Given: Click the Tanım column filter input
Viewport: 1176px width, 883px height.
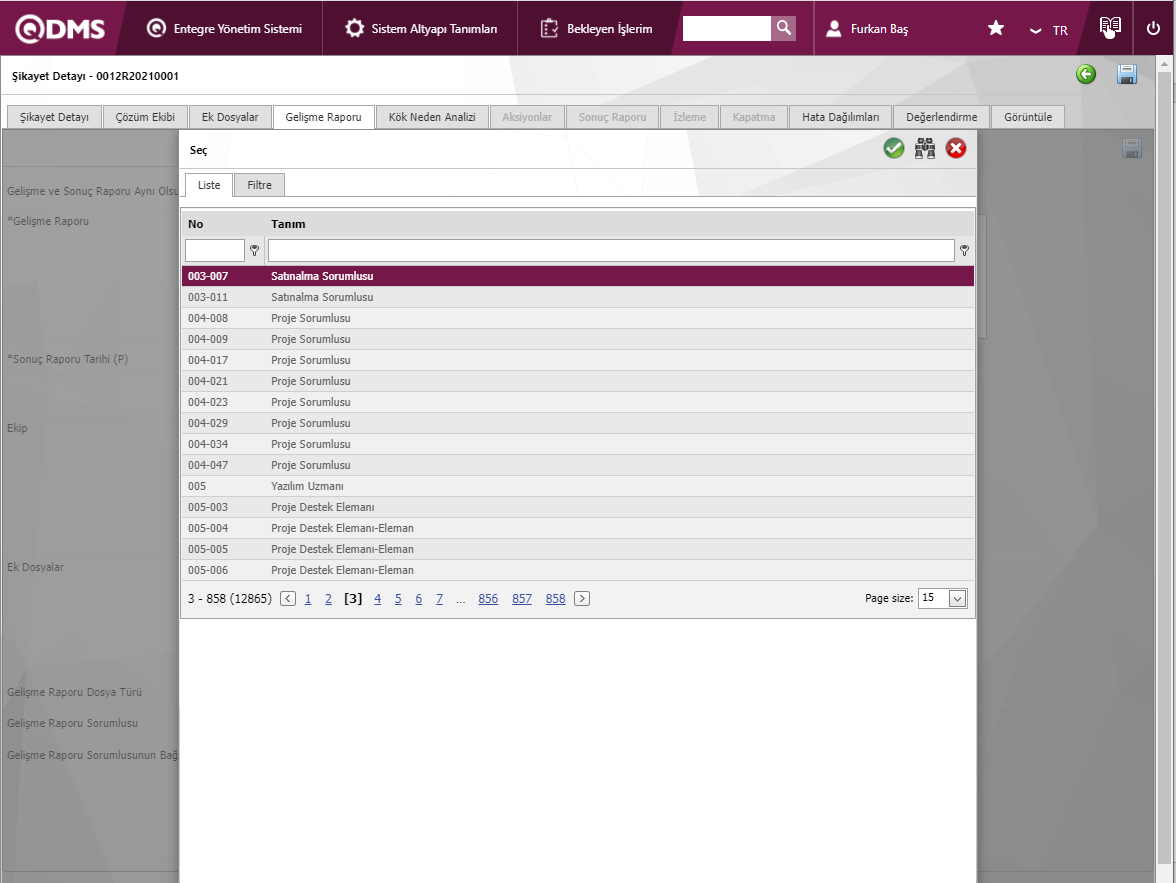Looking at the screenshot, I should (611, 251).
